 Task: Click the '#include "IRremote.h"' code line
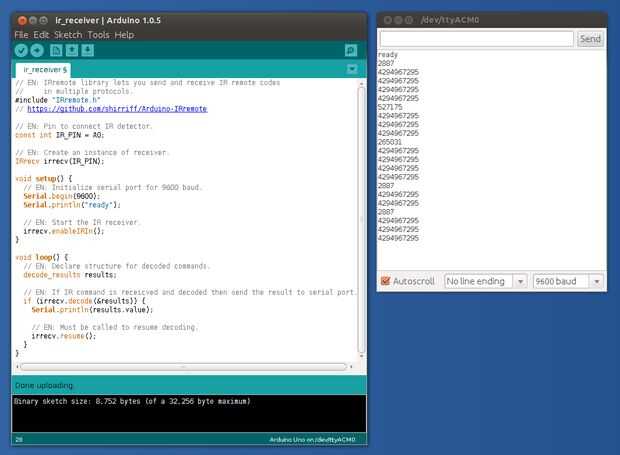click(x=58, y=100)
